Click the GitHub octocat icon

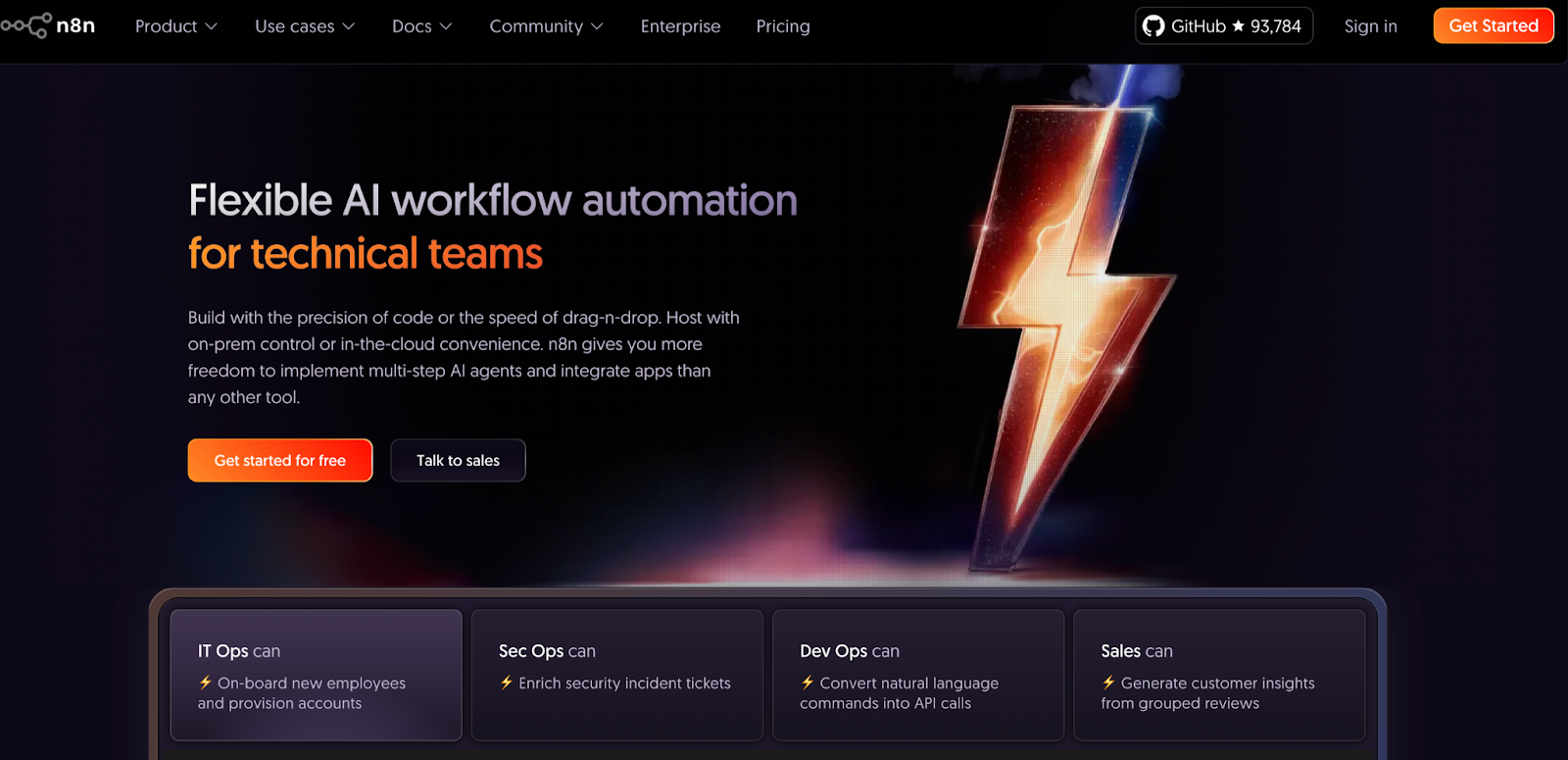(x=1153, y=26)
